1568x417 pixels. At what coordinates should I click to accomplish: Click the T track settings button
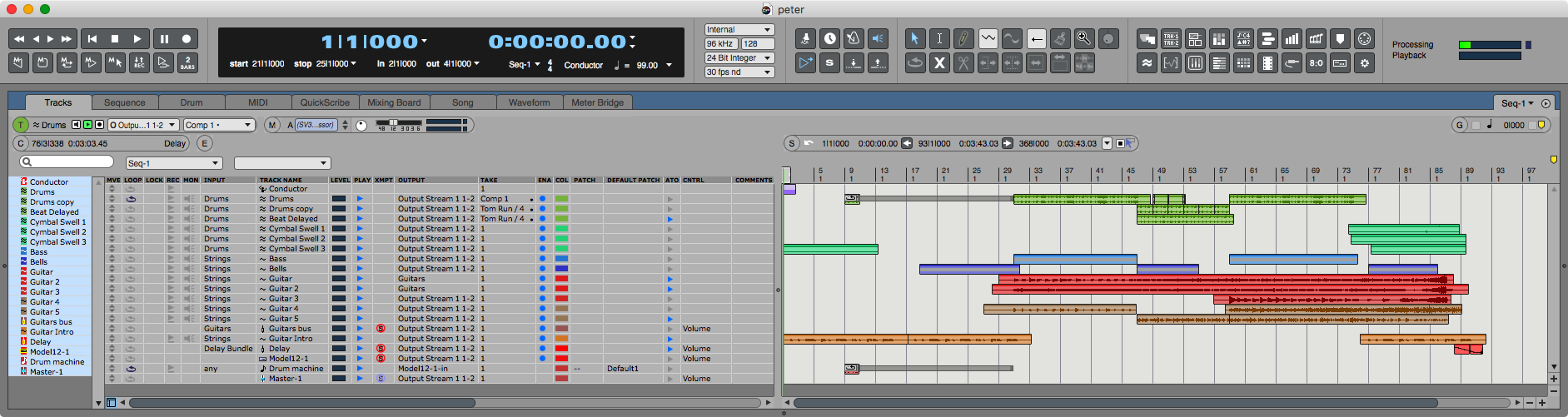coord(22,125)
